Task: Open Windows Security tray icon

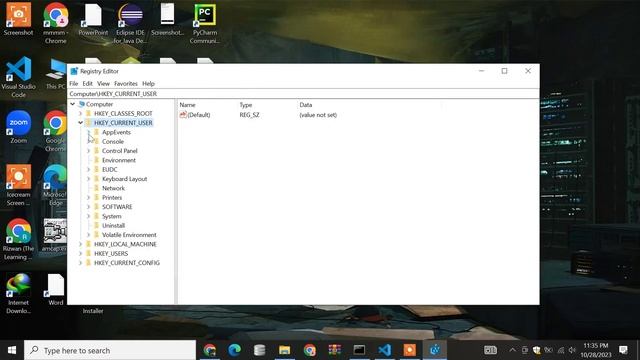Action: [x=537, y=350]
